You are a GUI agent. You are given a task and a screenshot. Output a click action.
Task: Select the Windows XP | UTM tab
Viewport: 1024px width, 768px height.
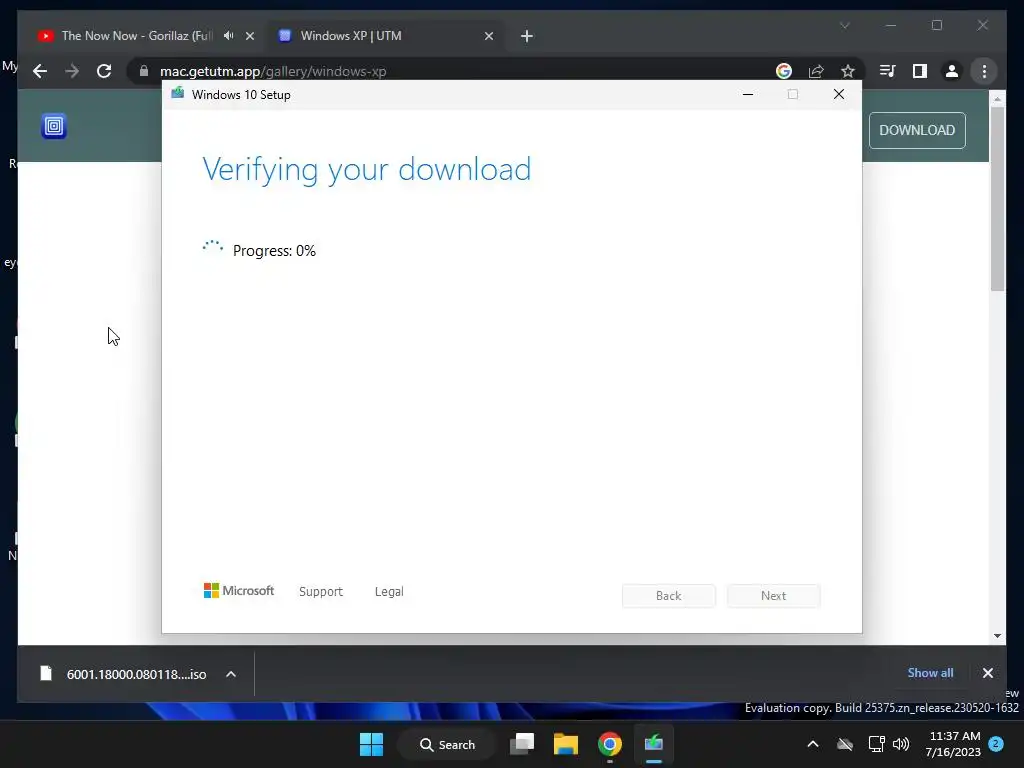click(385, 36)
